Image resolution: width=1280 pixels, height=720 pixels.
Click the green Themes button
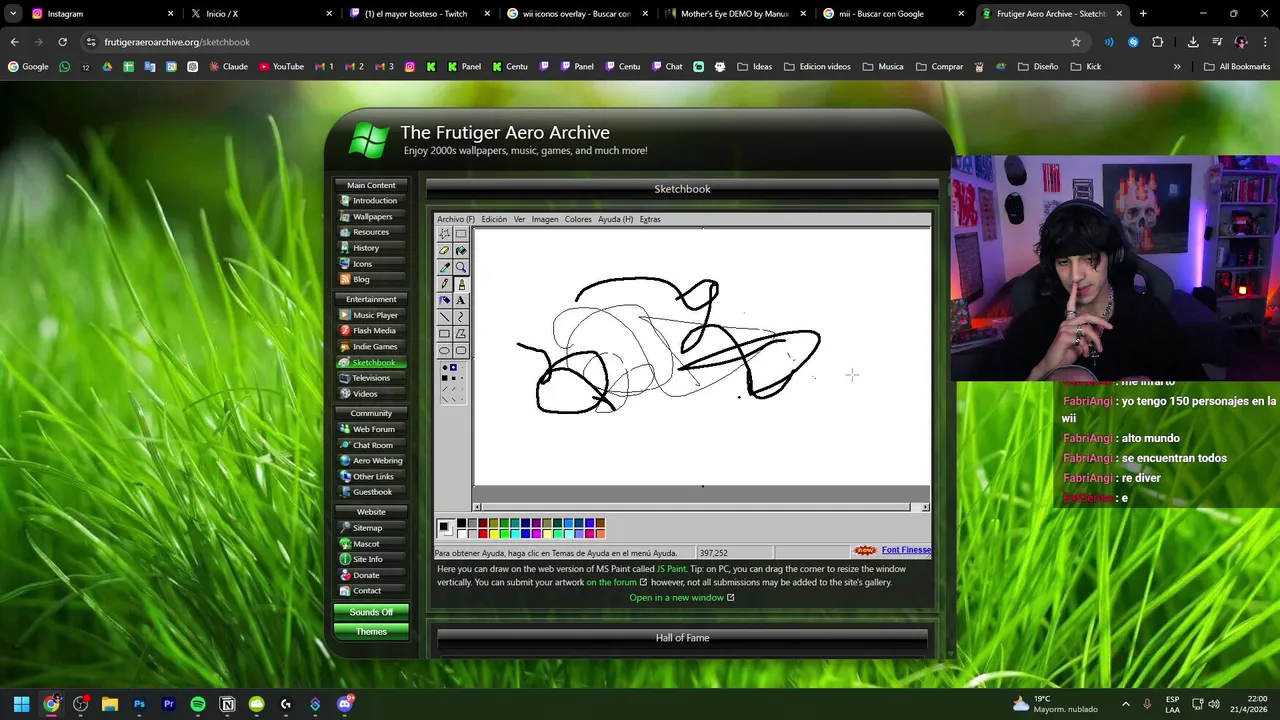371,632
